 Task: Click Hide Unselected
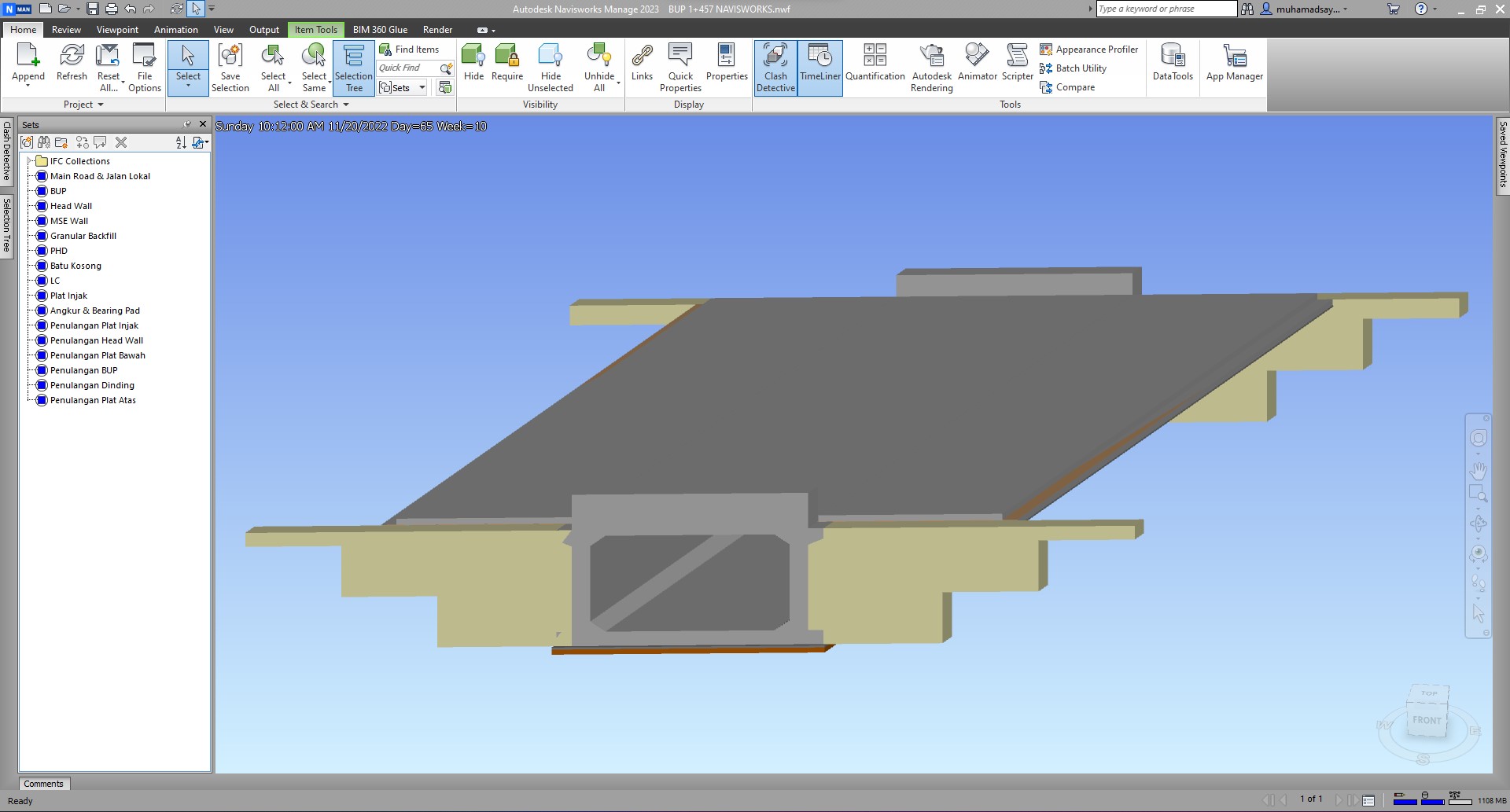[551, 68]
